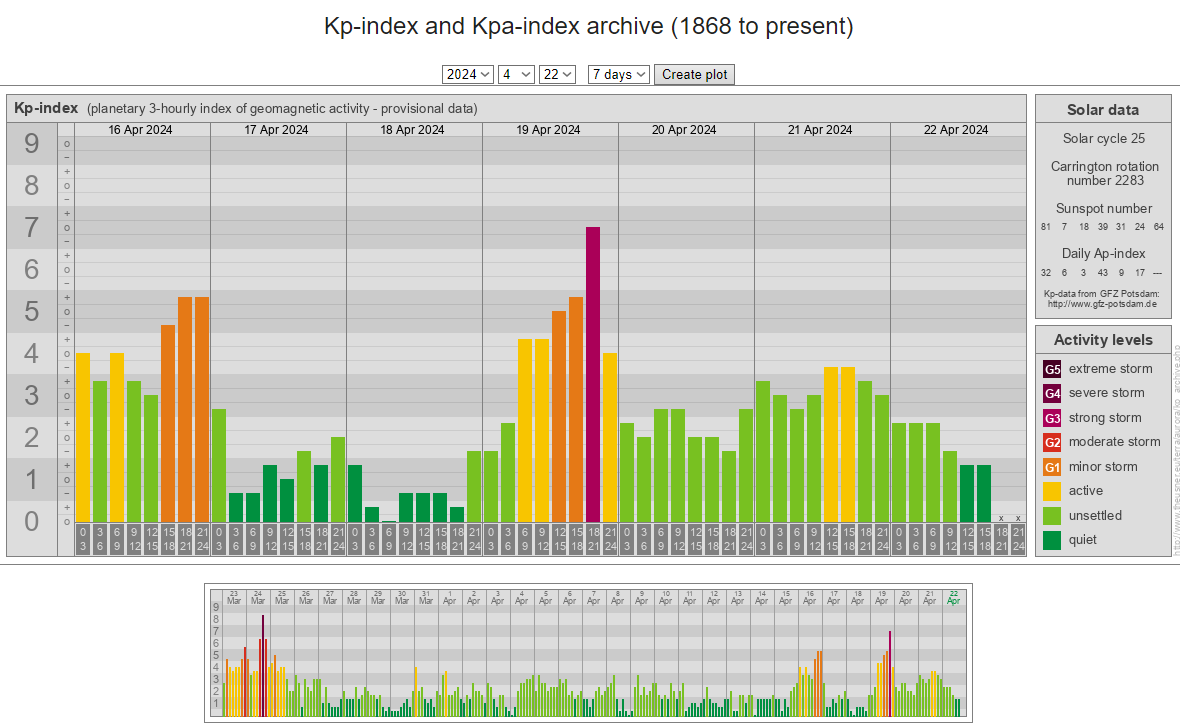
Task: Open the year dropdown showing 2024
Action: click(x=467, y=75)
